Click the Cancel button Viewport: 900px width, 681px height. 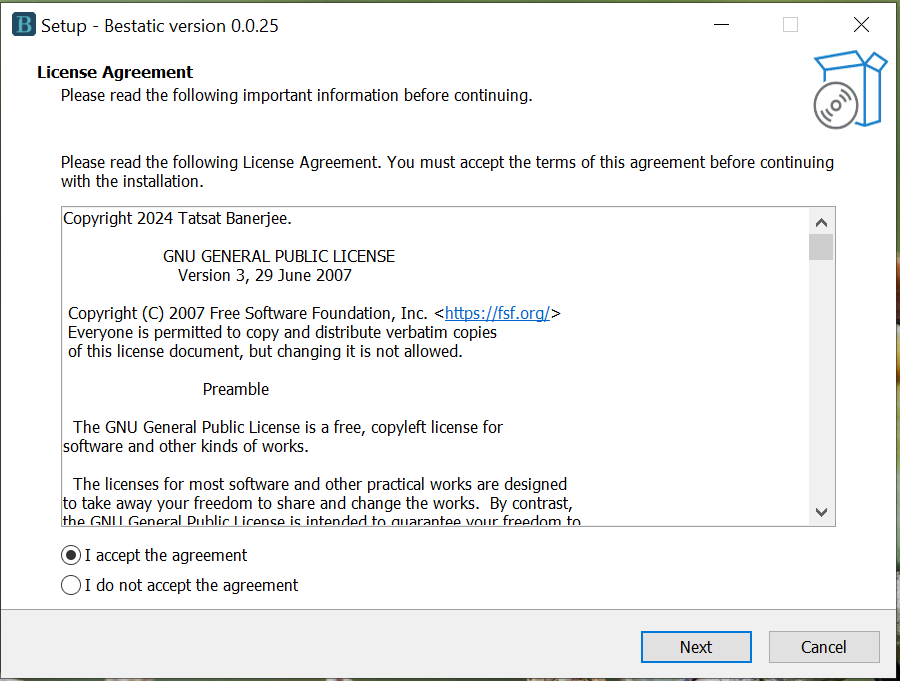click(824, 647)
